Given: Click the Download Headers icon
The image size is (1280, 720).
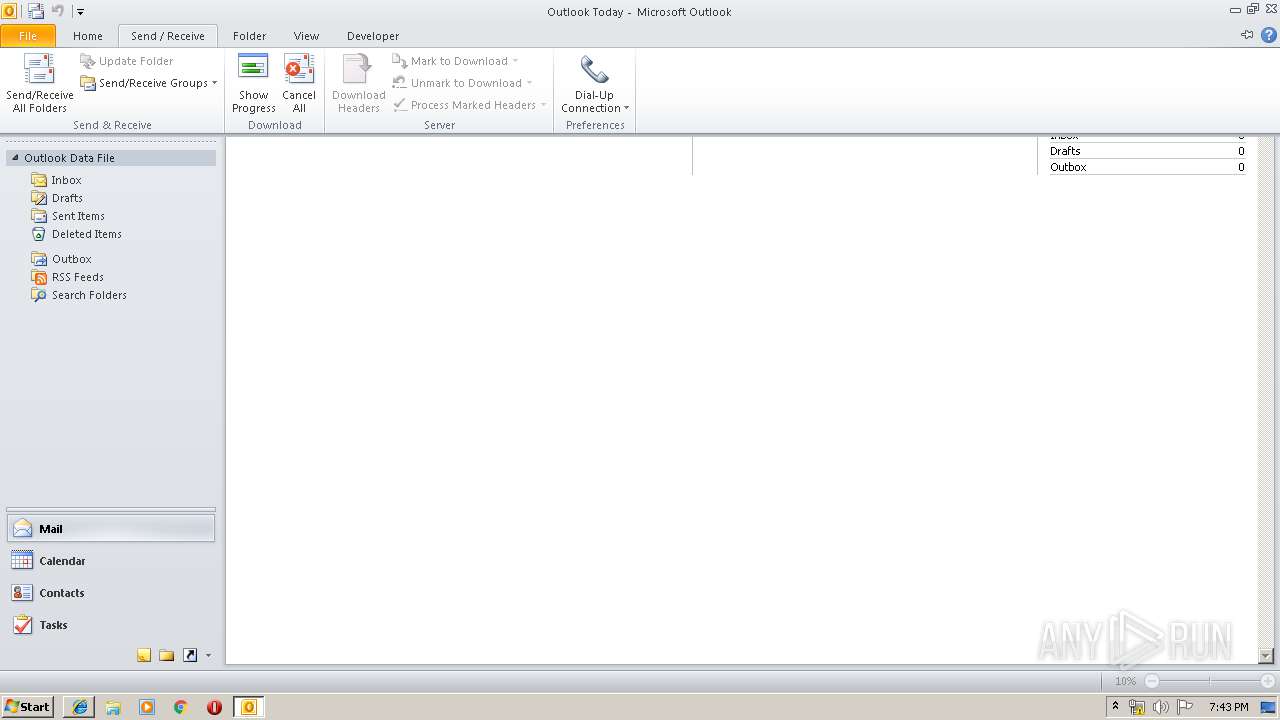Looking at the screenshot, I should (x=358, y=84).
